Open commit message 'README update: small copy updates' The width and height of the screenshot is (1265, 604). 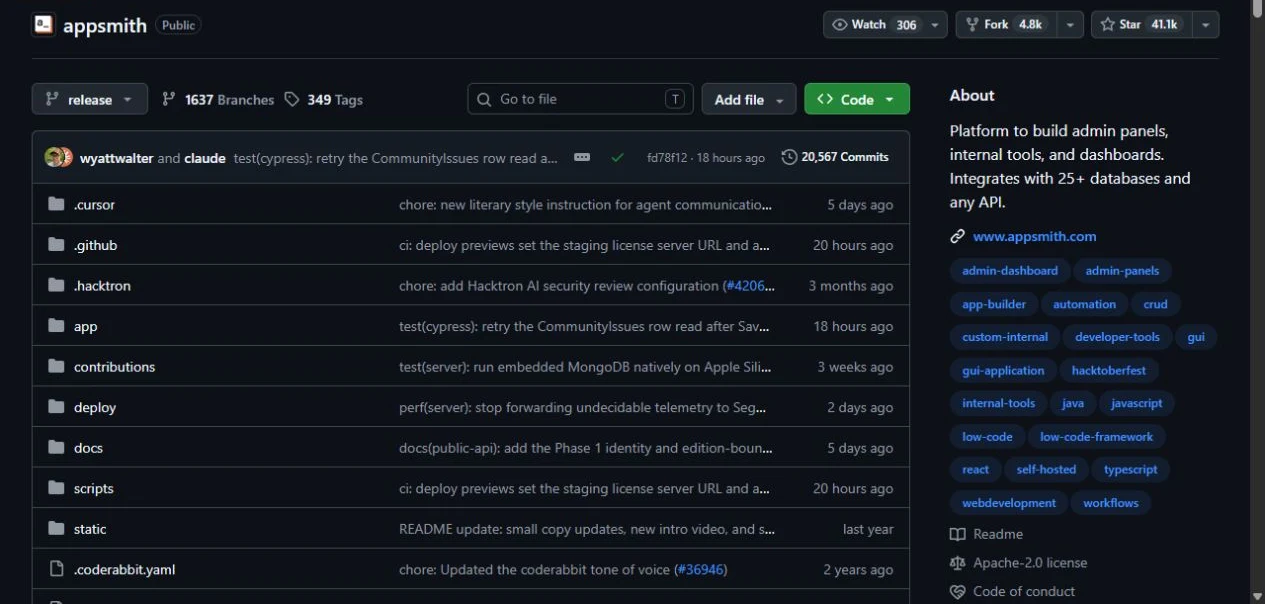click(586, 529)
